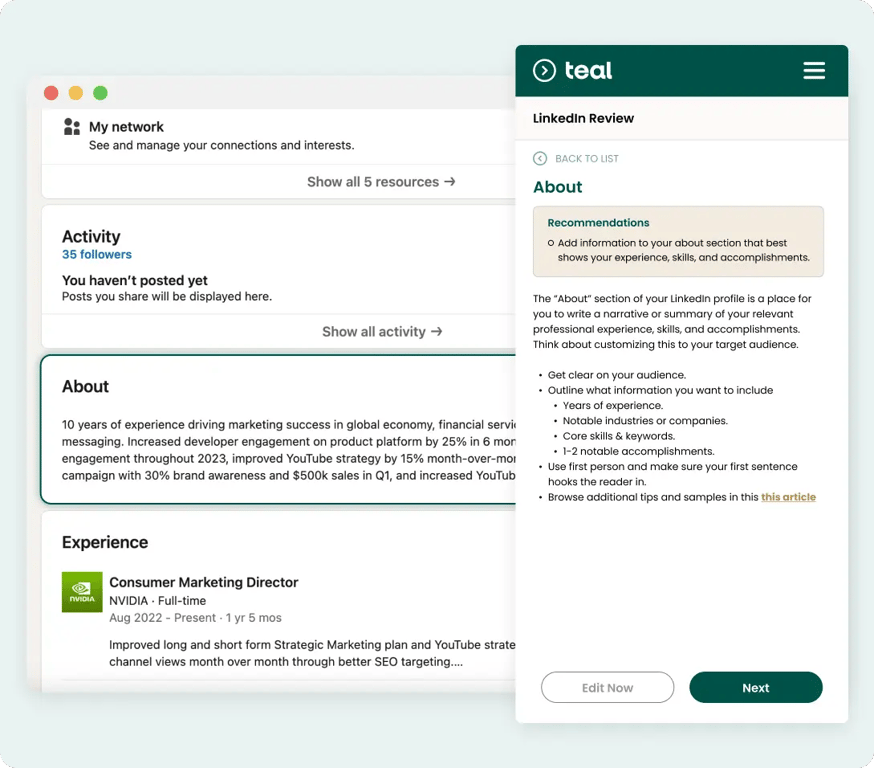Click the Teal arrow logo icon
The height and width of the screenshot is (768, 874).
tap(544, 71)
